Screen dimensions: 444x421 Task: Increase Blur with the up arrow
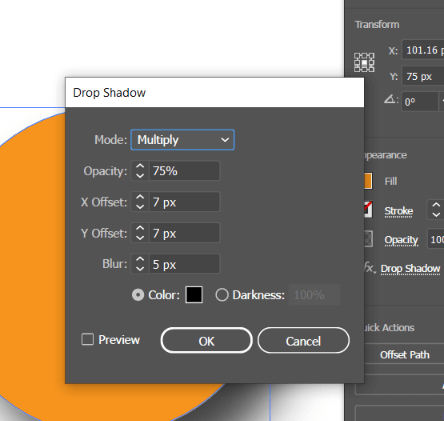click(140, 260)
